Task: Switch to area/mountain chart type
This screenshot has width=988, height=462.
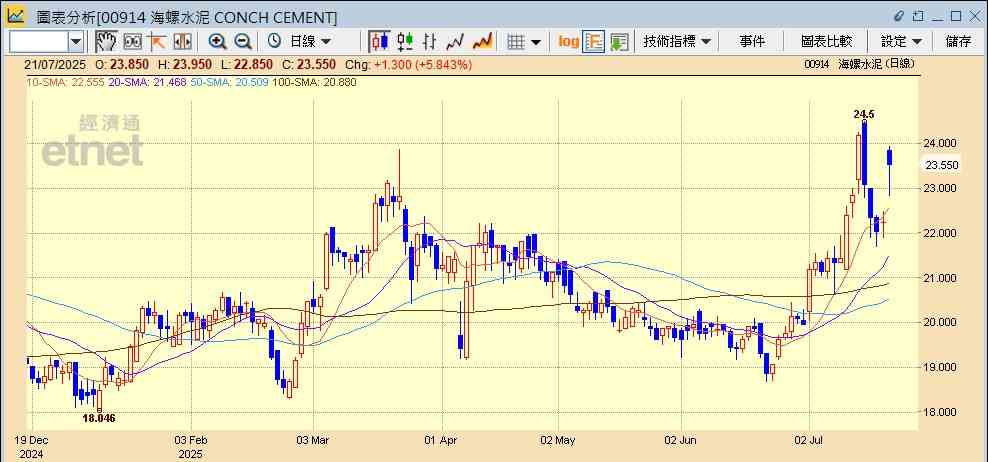Action: click(483, 42)
